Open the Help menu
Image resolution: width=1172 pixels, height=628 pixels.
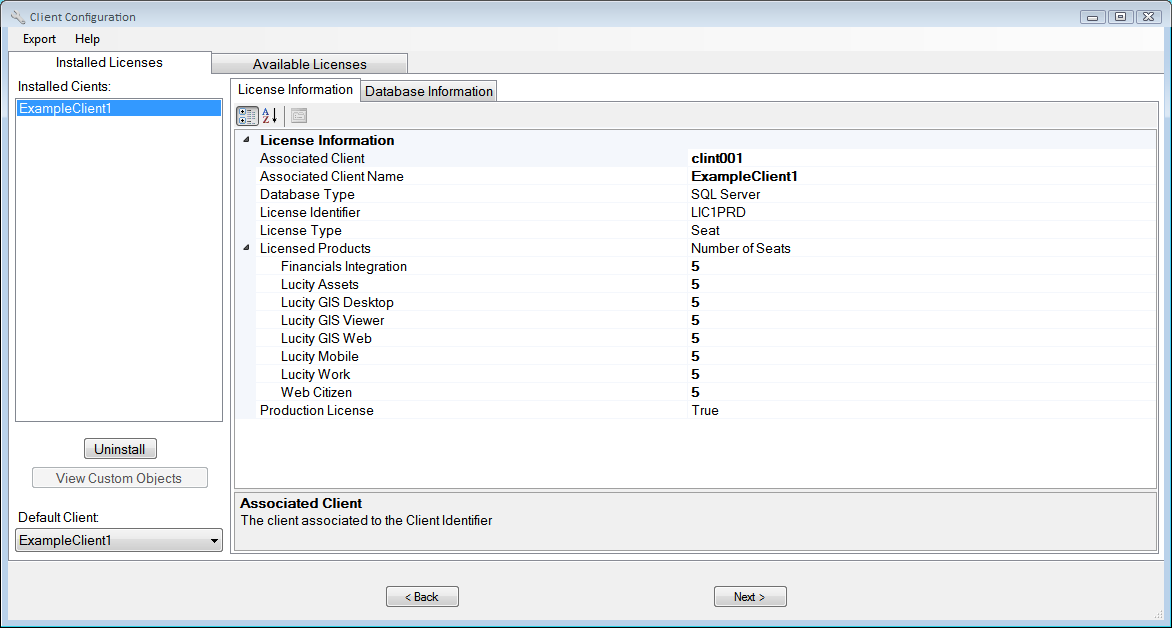point(88,39)
